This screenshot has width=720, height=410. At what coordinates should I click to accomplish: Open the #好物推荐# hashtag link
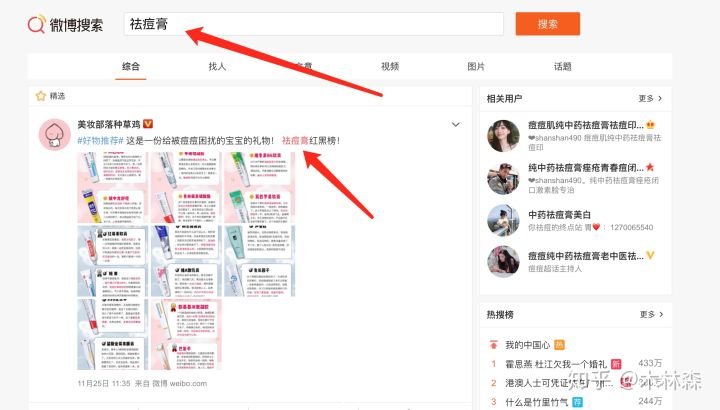pos(101,140)
